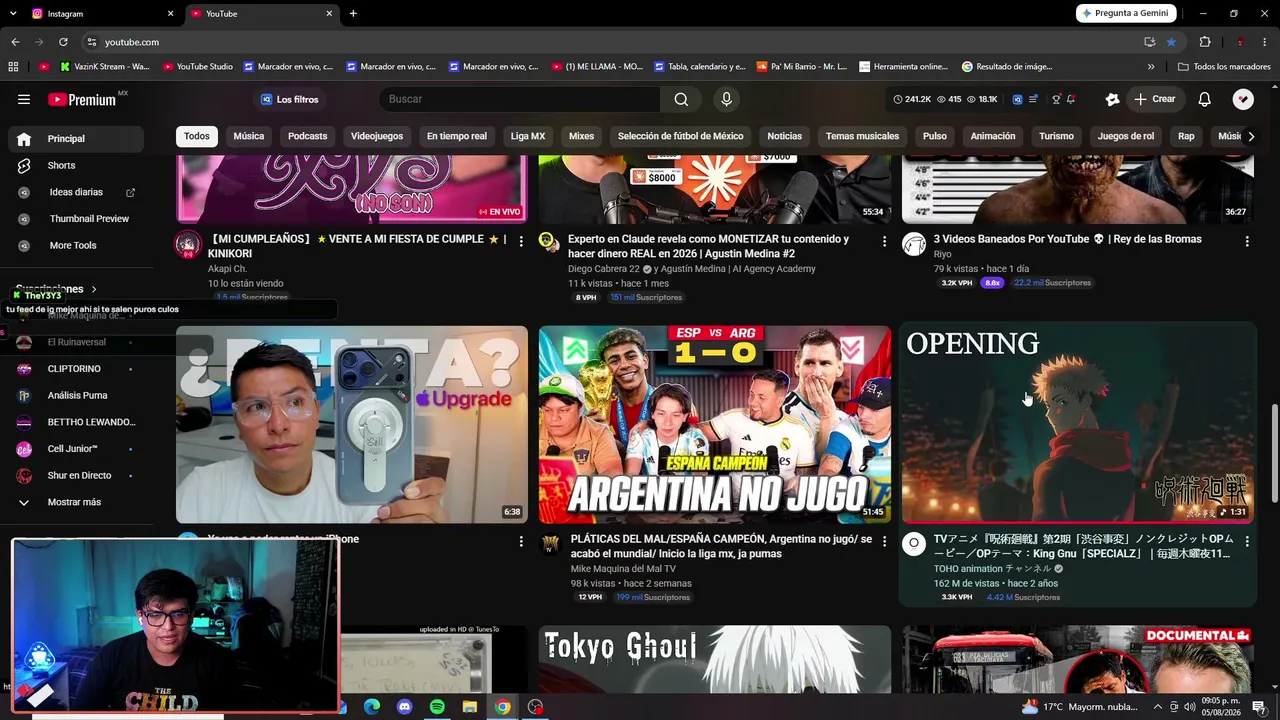This screenshot has width=1280, height=720.
Task: Open the blue IQ extension icon
Action: point(1018,99)
